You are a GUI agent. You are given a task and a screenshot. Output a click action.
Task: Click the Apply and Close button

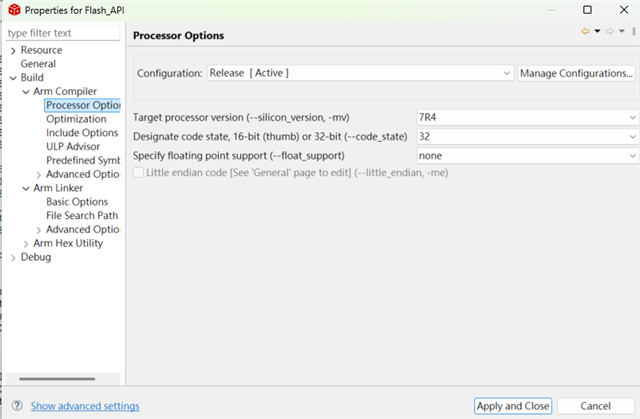[x=513, y=406]
